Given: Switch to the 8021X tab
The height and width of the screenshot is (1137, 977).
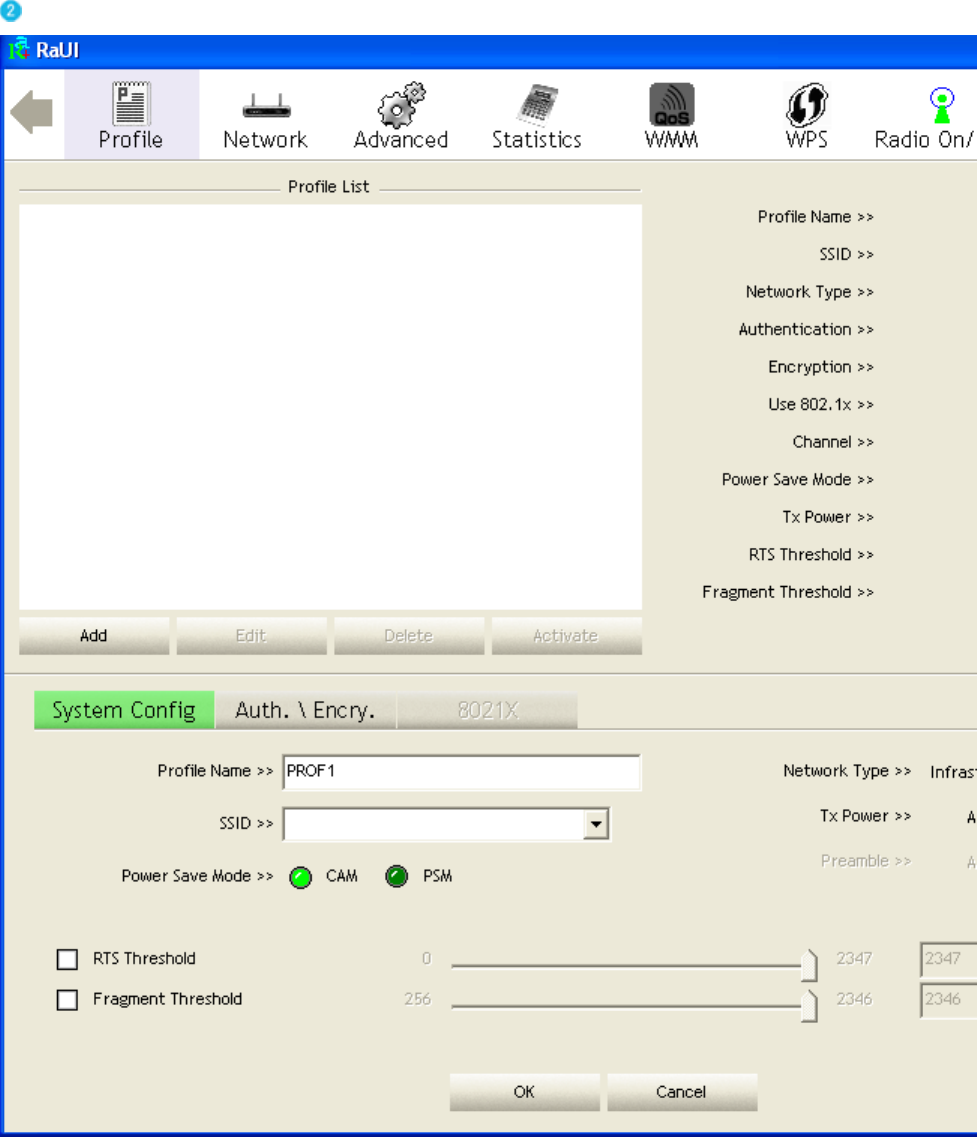Looking at the screenshot, I should (x=487, y=710).
